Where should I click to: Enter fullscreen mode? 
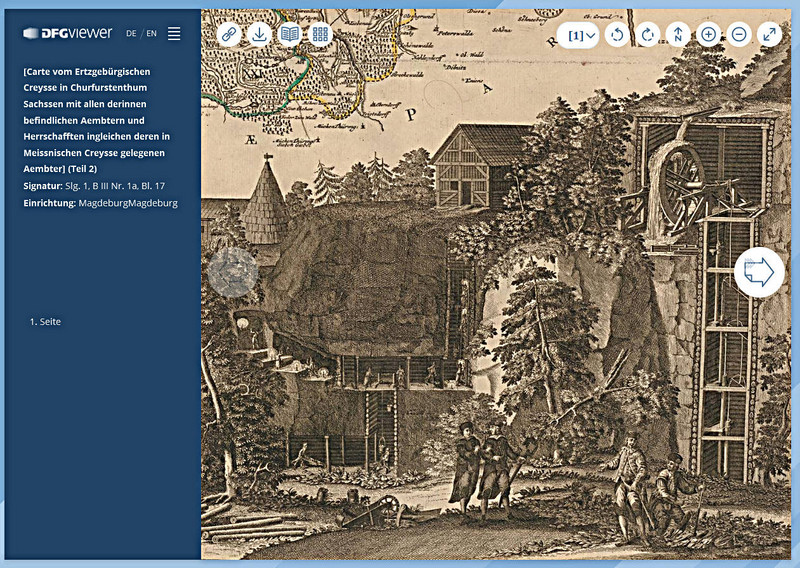(x=769, y=35)
